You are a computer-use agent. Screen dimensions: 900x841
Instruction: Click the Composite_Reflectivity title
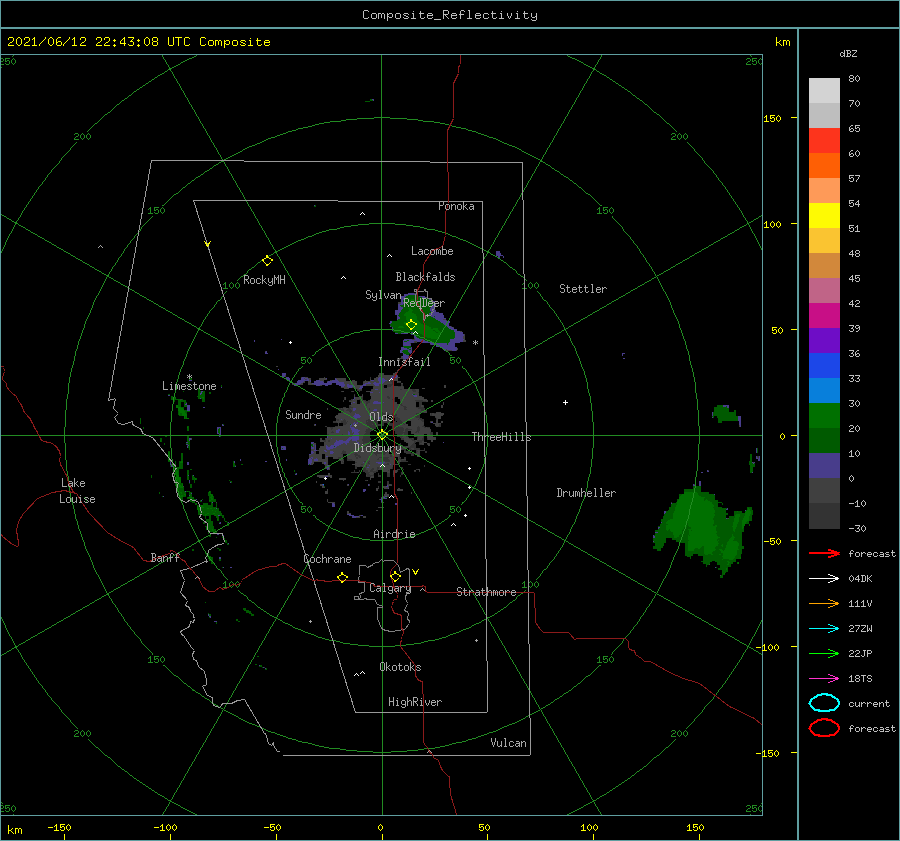[x=450, y=15]
